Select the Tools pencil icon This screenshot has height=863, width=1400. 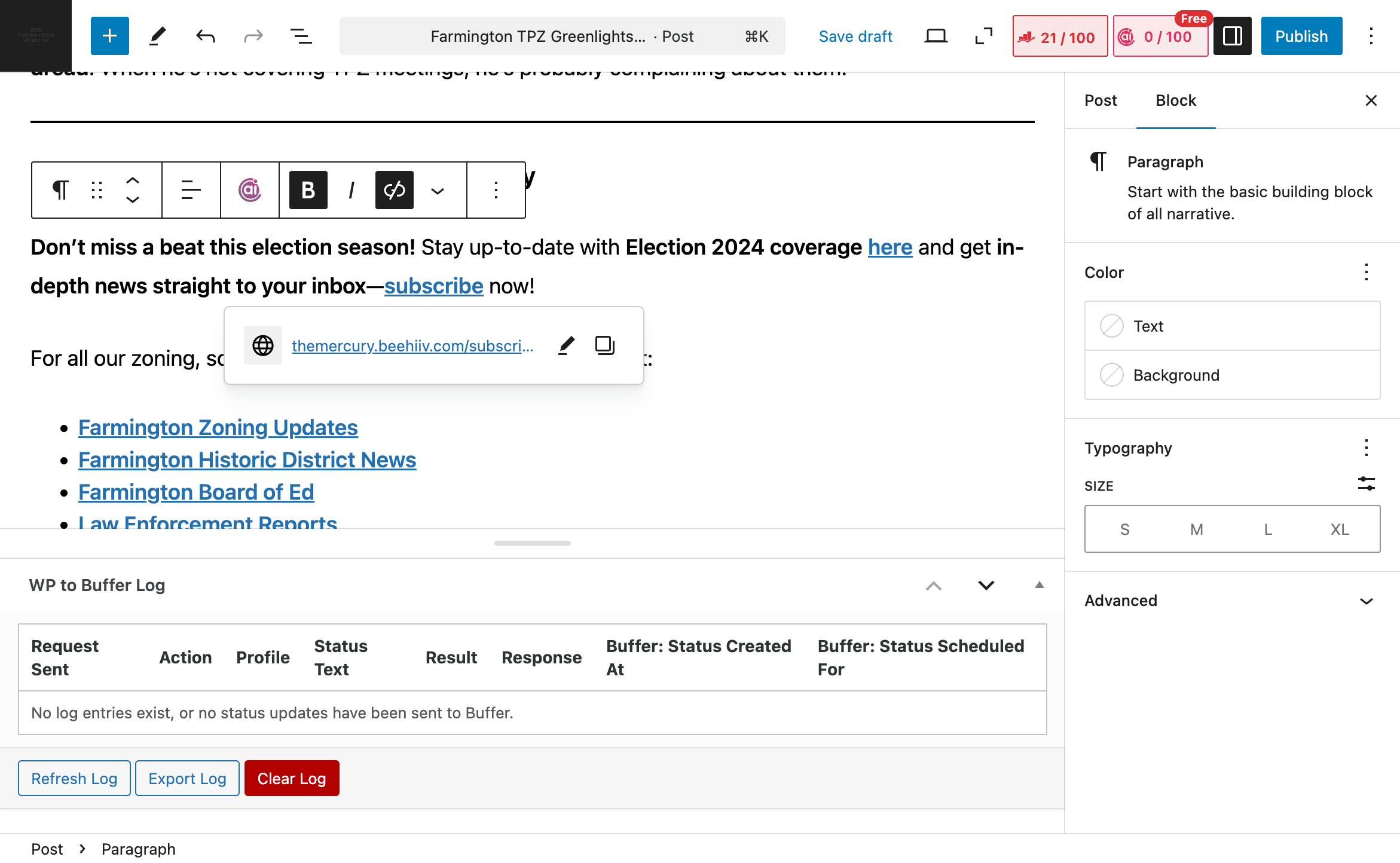[x=158, y=36]
